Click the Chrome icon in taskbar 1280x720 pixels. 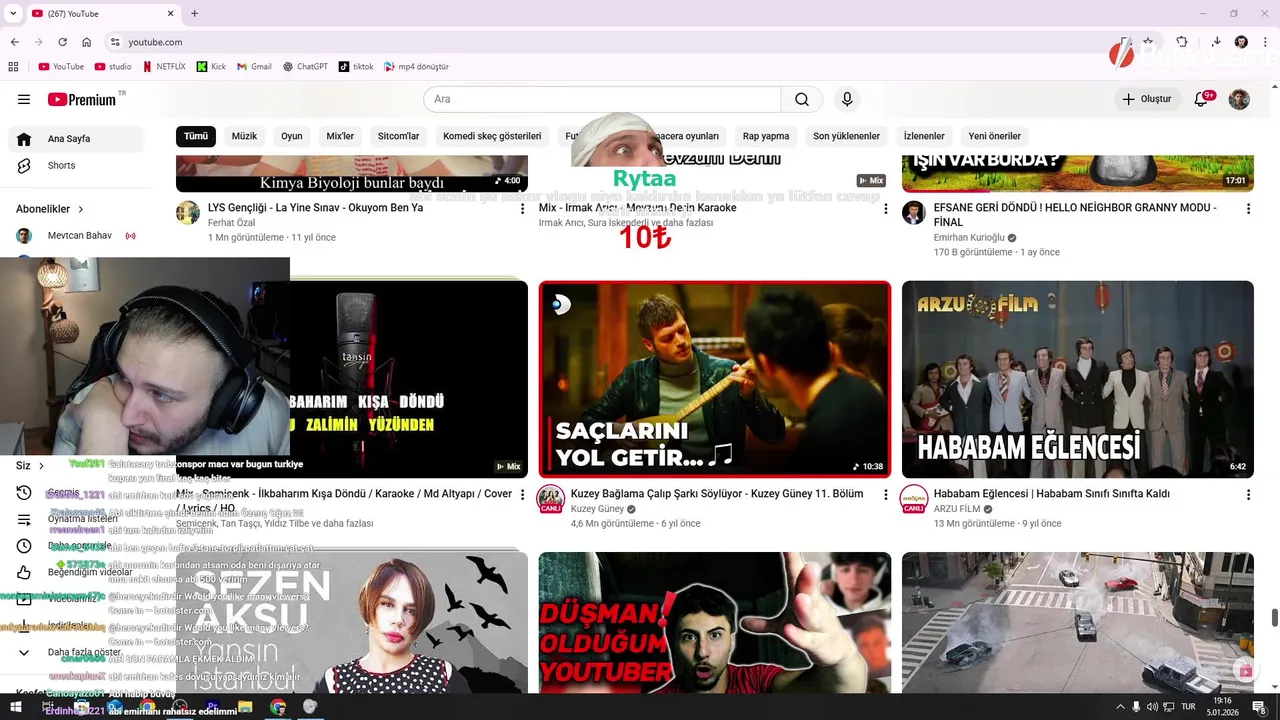278,707
